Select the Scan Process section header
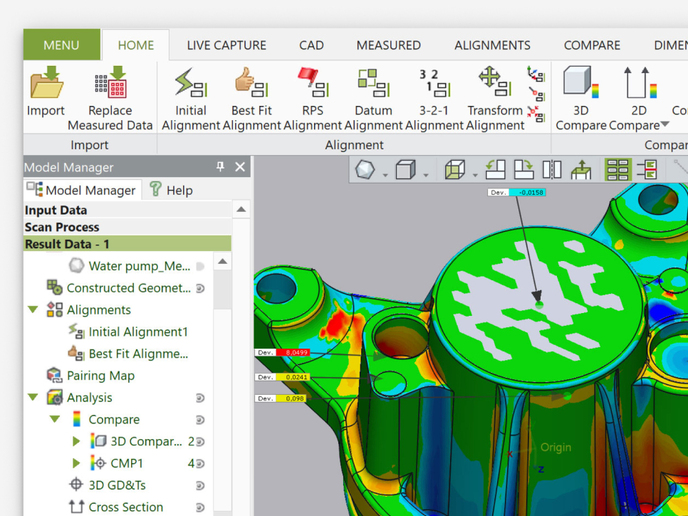This screenshot has width=688, height=516. pyautogui.click(x=62, y=227)
